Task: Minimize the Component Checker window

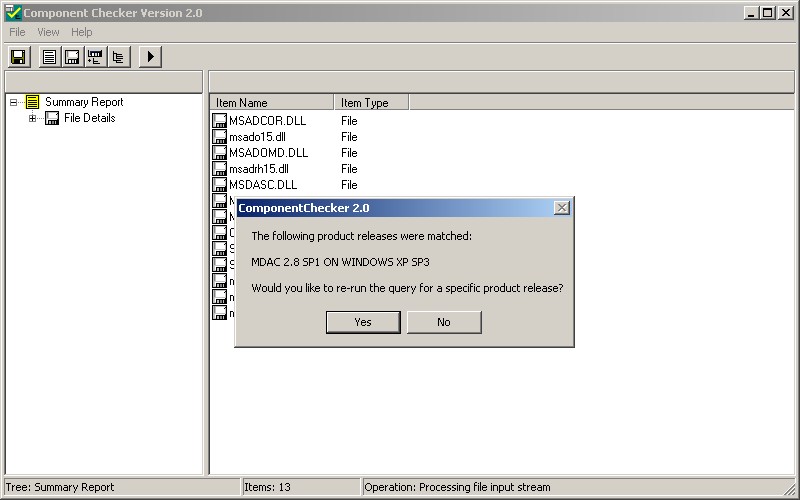Action: tap(751, 13)
